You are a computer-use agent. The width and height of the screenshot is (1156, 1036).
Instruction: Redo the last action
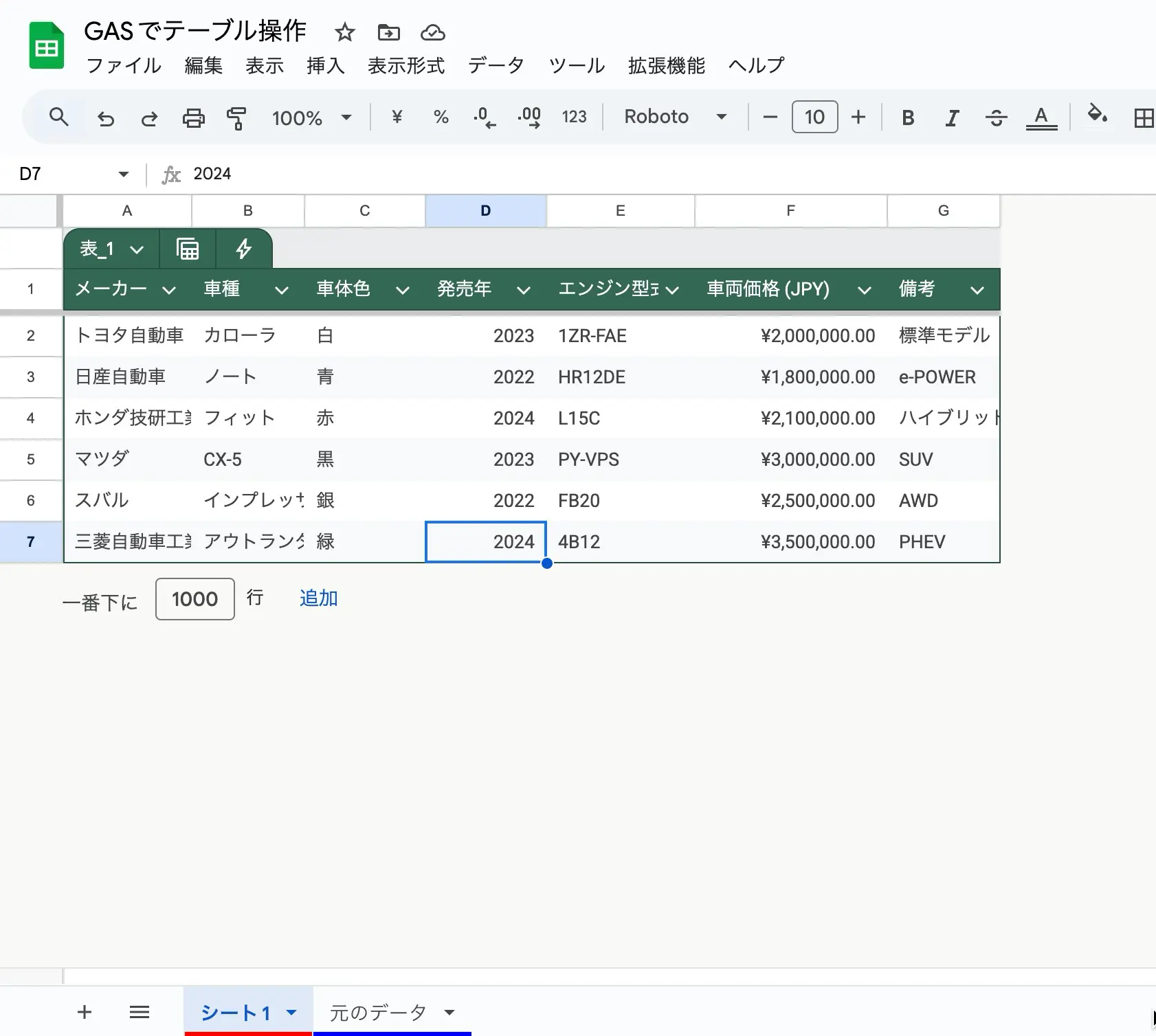coord(149,118)
